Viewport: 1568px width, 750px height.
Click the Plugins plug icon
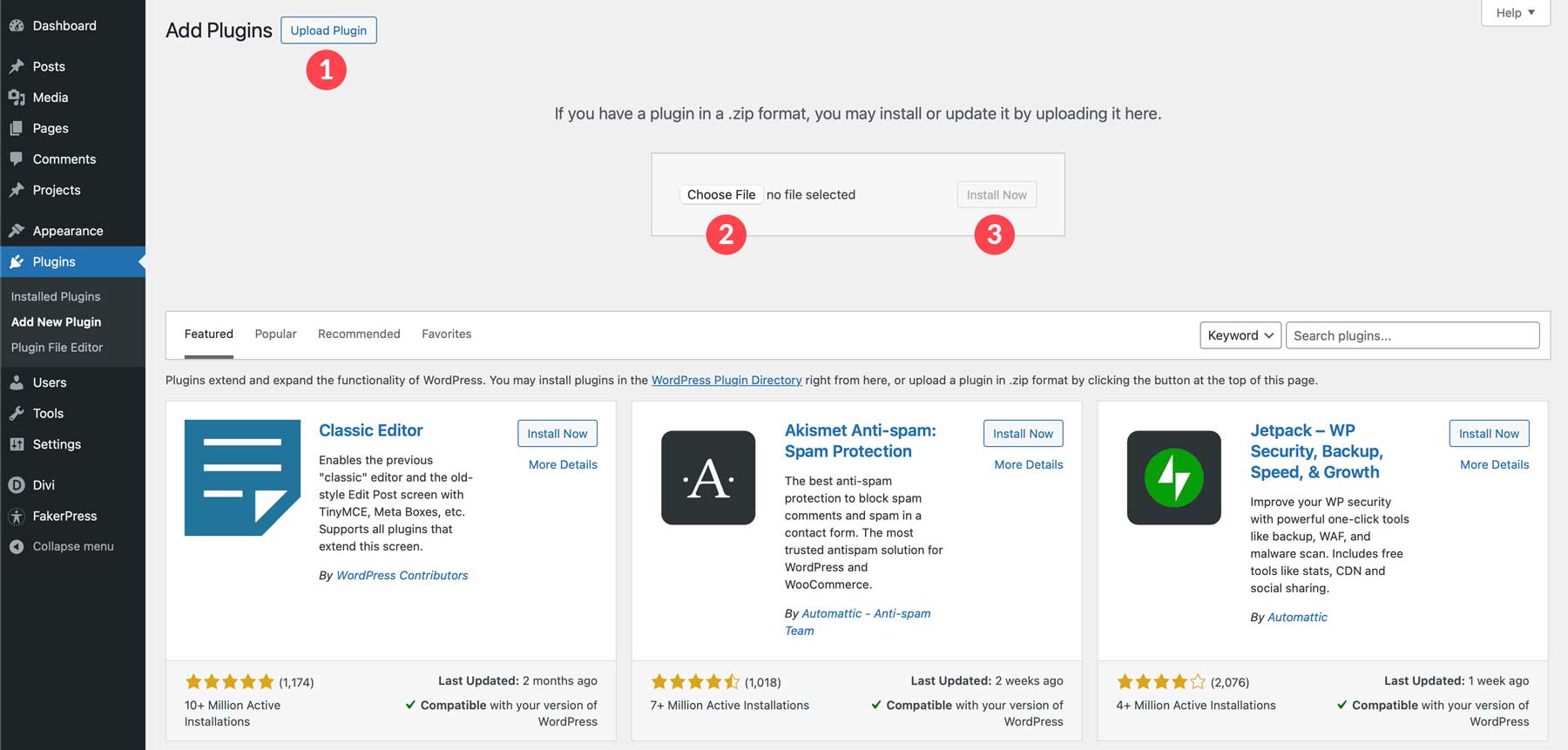(16, 261)
